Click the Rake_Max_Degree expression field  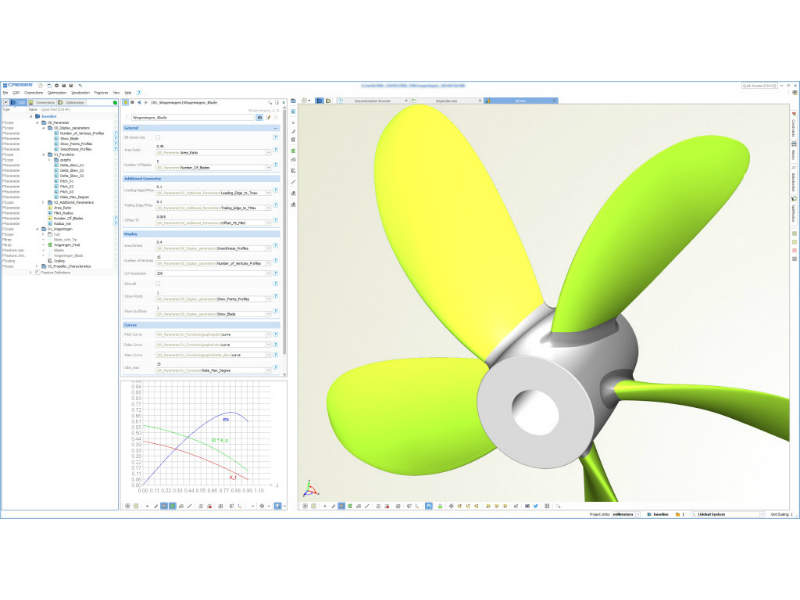(210, 370)
